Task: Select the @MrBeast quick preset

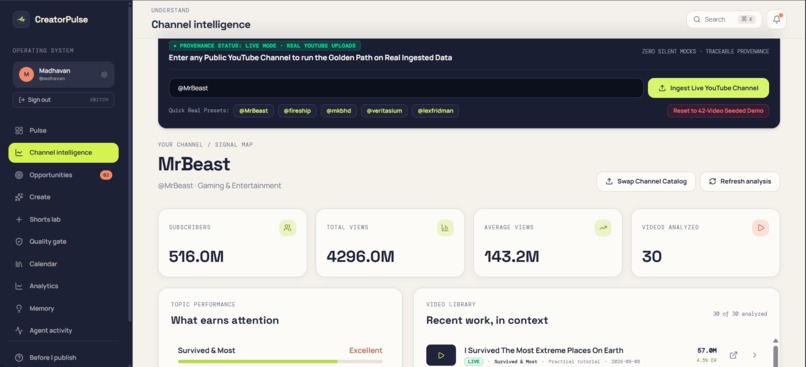Action: tap(253, 111)
